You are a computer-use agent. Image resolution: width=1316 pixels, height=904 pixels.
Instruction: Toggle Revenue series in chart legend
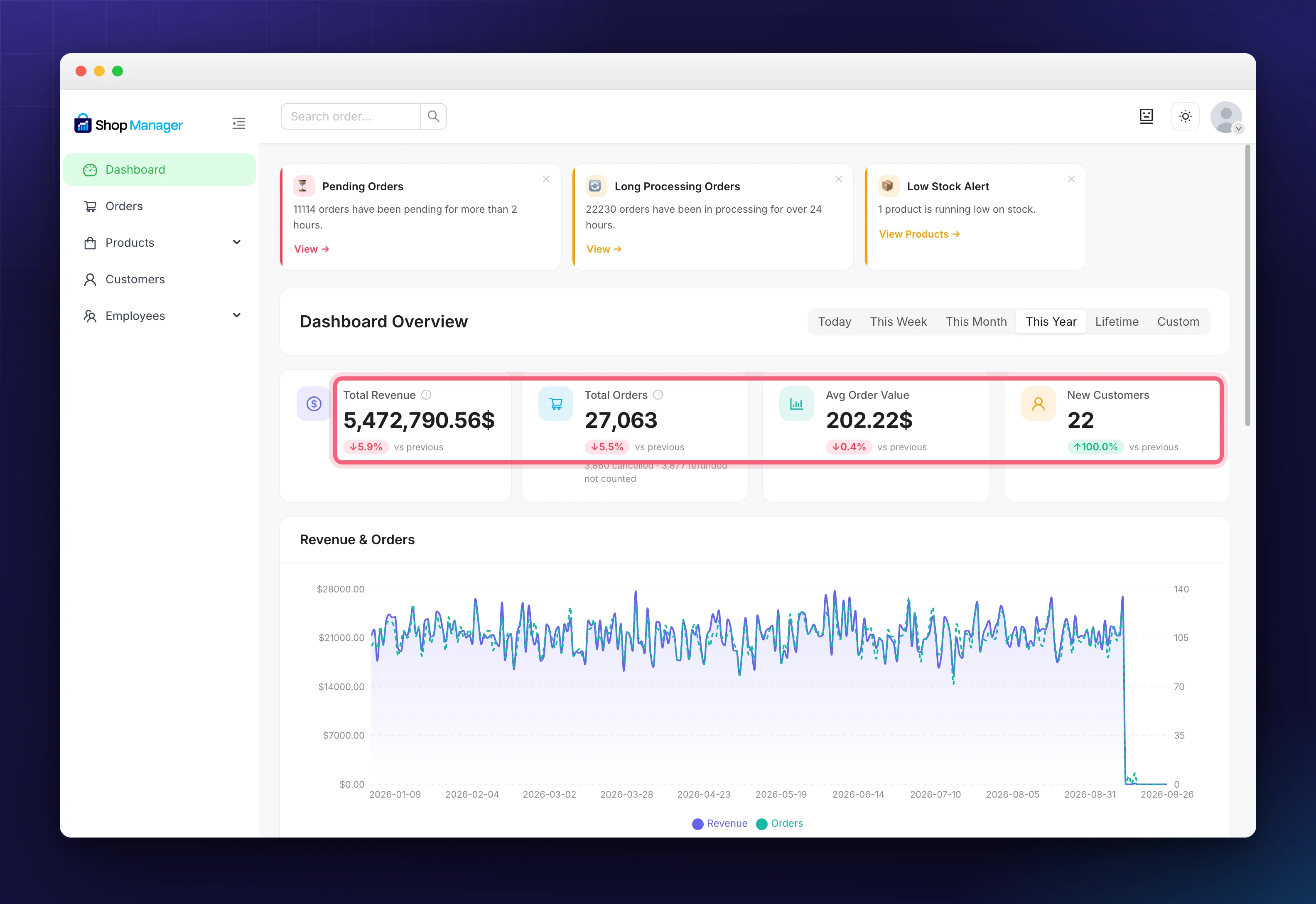pos(720,823)
